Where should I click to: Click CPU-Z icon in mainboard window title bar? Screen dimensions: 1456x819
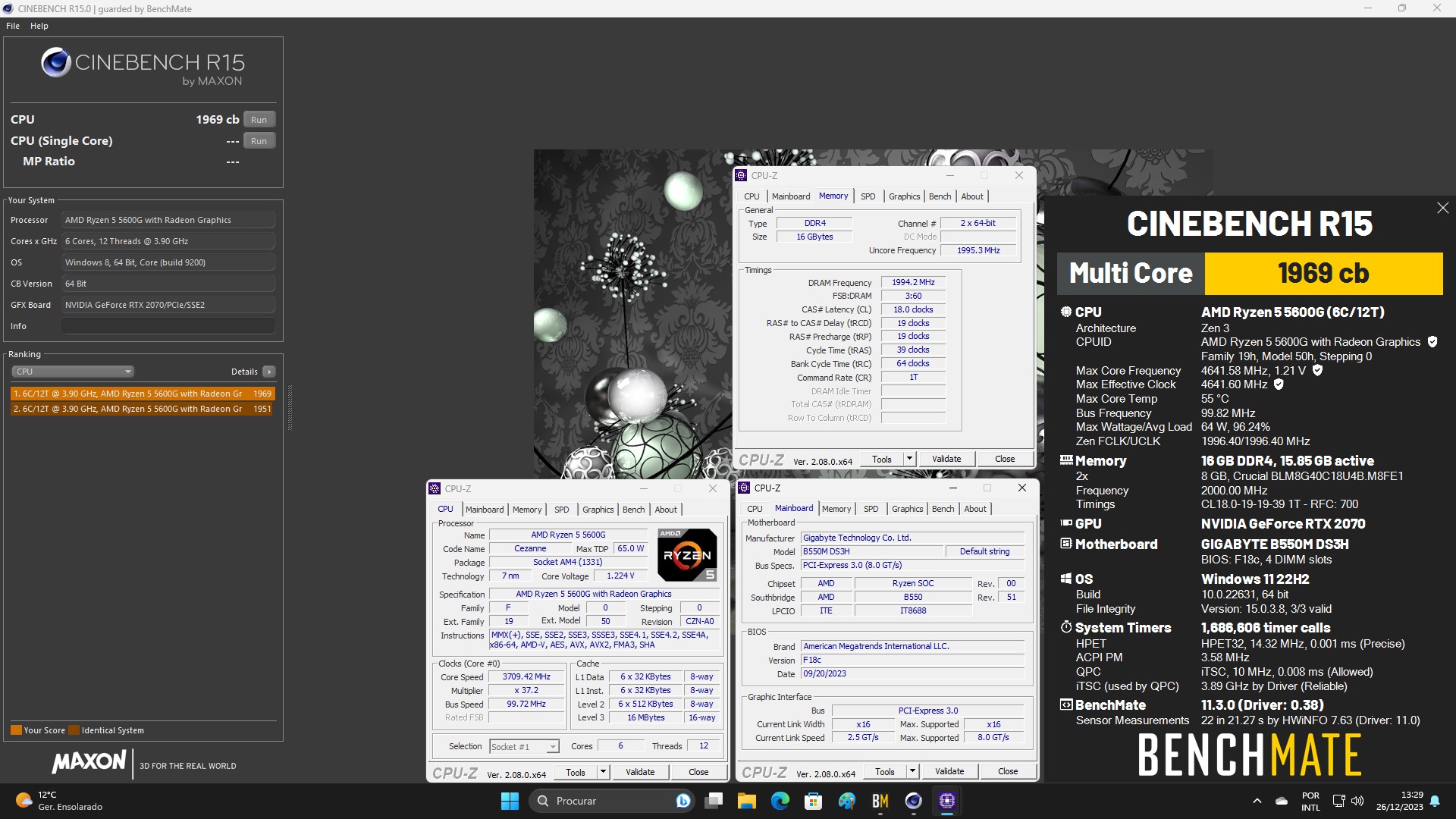tap(745, 488)
